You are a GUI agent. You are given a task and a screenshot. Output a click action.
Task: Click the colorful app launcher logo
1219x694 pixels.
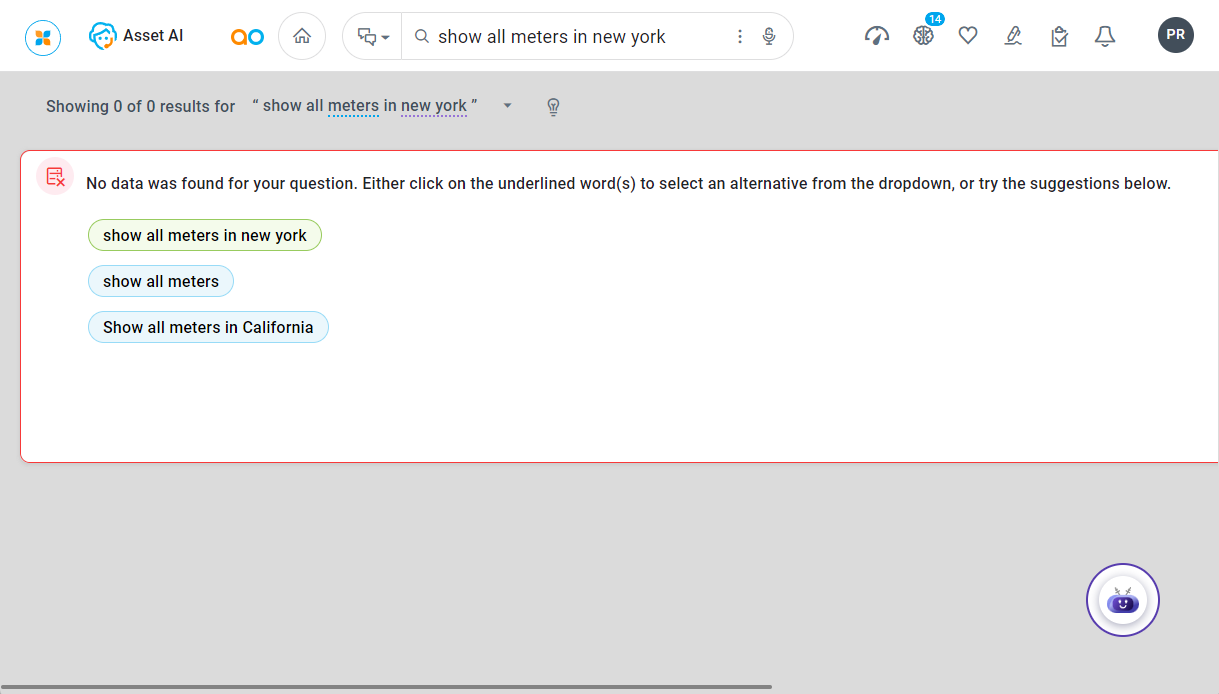pyautogui.click(x=43, y=37)
